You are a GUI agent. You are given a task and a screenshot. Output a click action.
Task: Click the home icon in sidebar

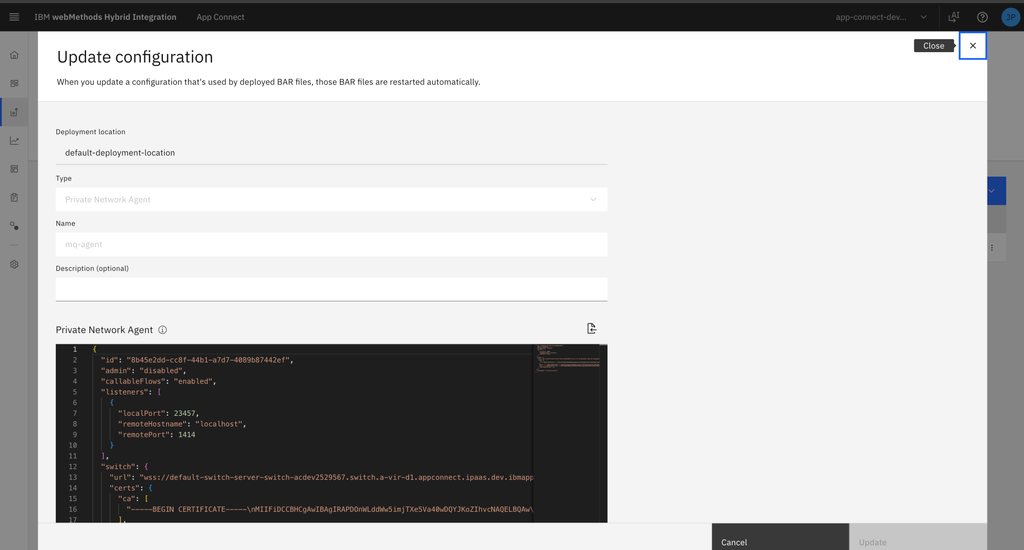coord(14,55)
